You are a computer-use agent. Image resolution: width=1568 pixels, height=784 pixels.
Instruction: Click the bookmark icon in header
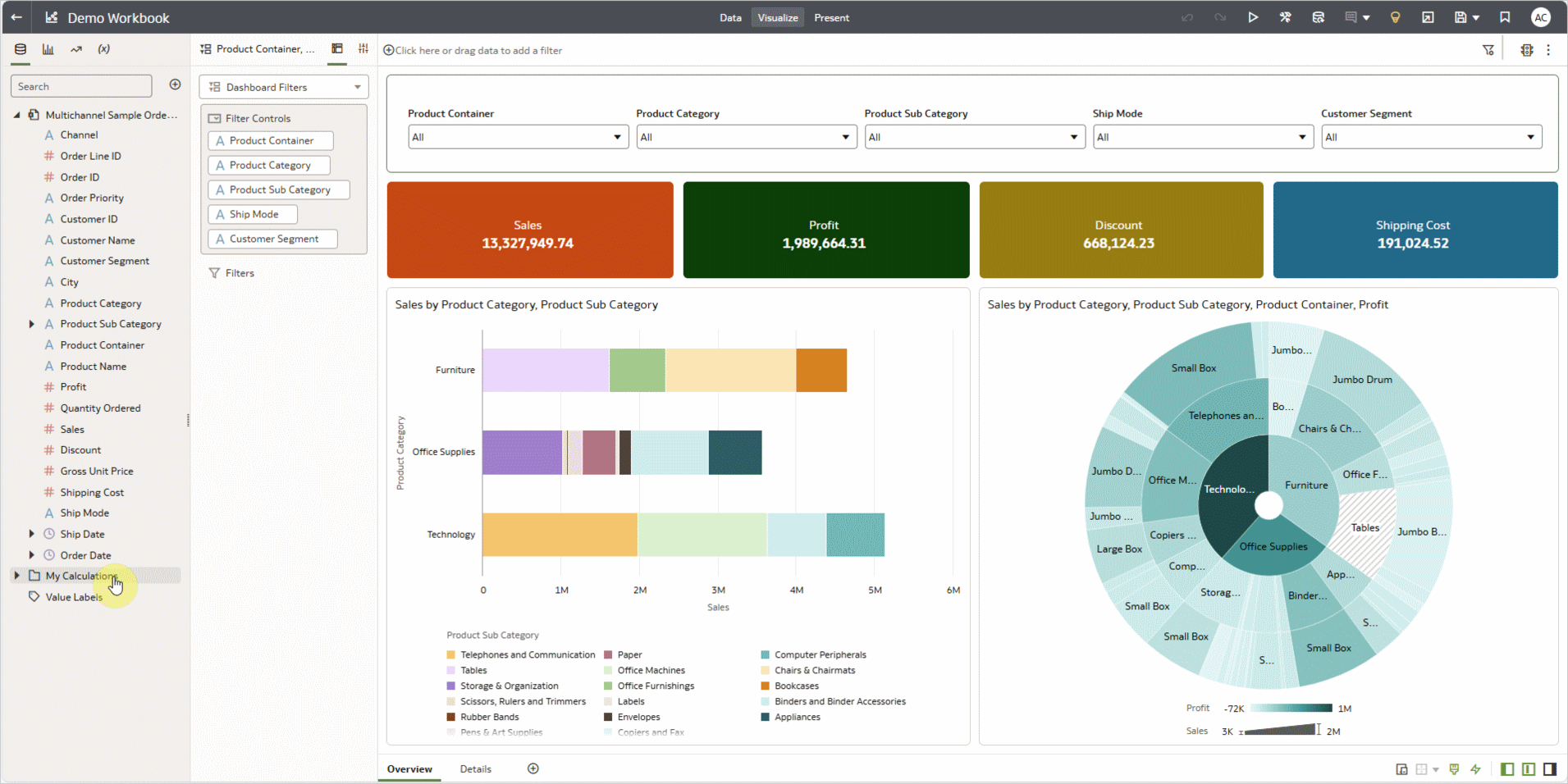coord(1505,17)
